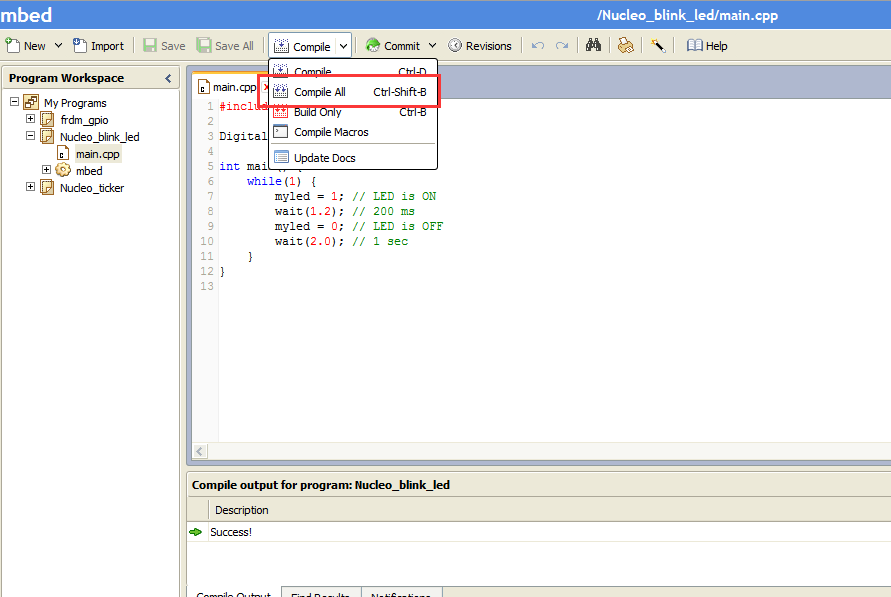Select My Programs in the tree
891x597 pixels.
point(75,103)
